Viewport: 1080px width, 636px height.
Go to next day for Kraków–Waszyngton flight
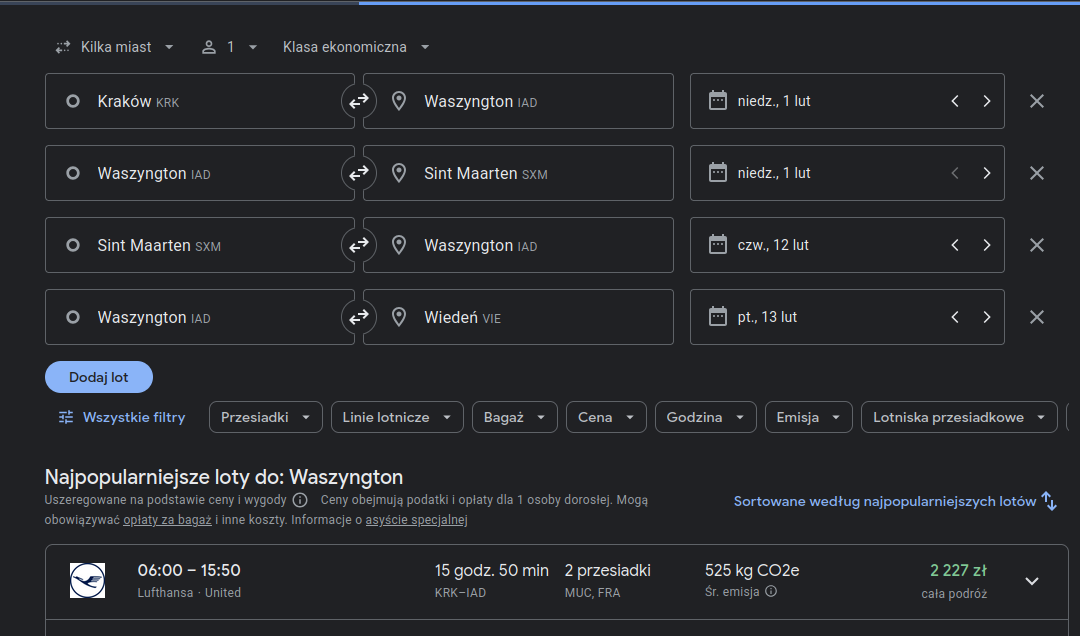tap(986, 101)
